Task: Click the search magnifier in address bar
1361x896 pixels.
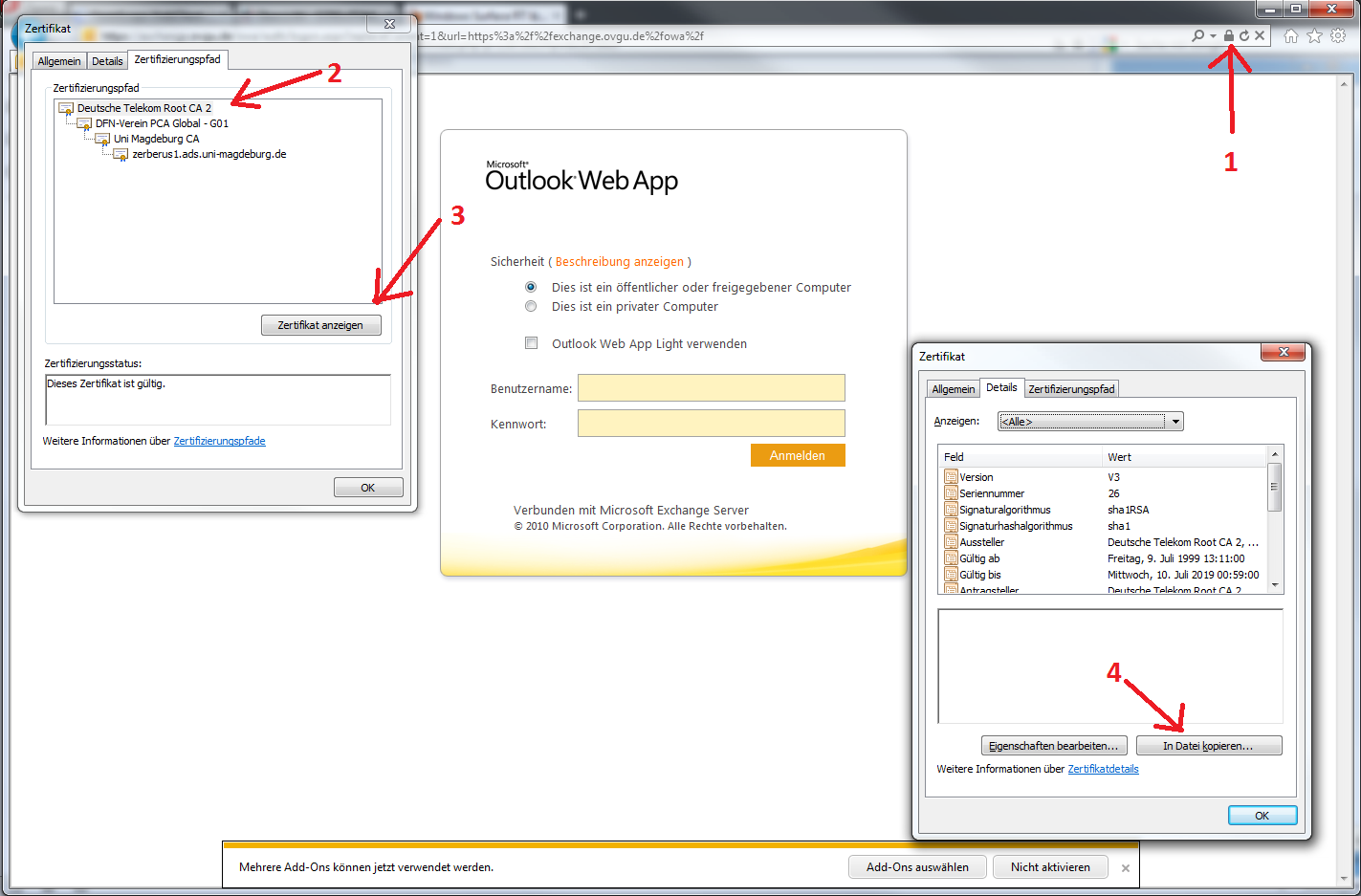Action: [x=1197, y=35]
